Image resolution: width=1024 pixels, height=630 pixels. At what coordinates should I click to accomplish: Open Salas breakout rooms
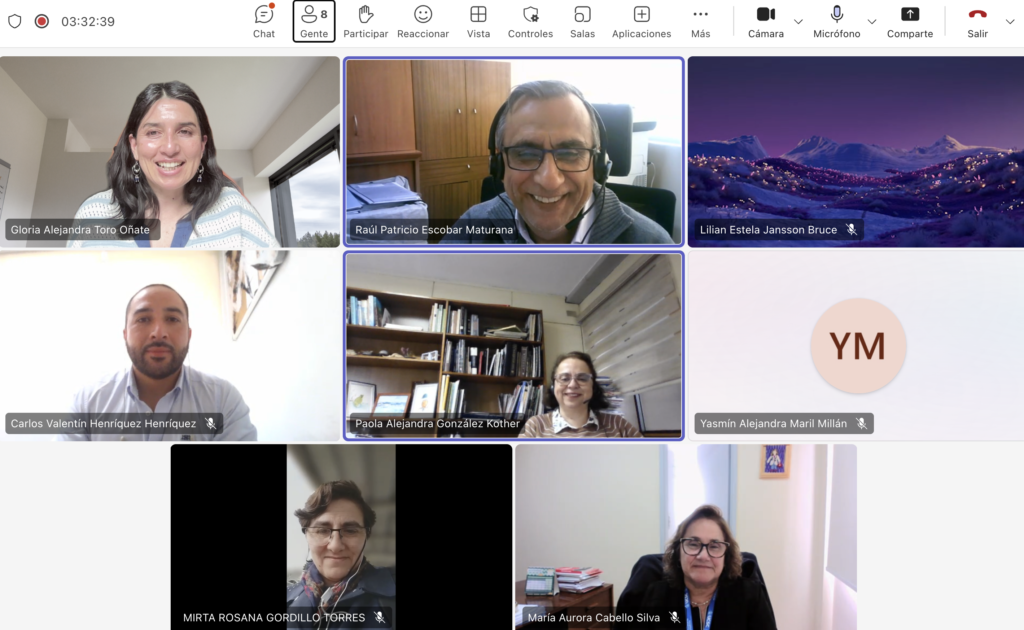coord(583,22)
